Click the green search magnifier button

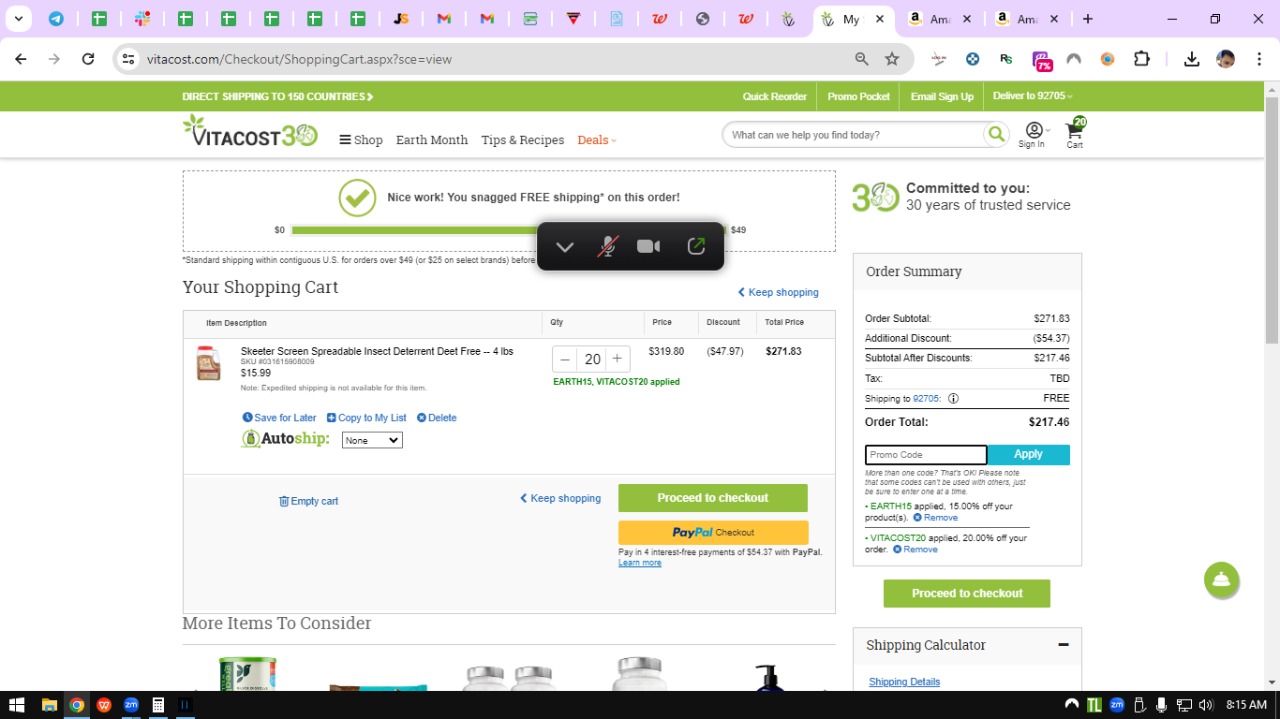(x=996, y=135)
